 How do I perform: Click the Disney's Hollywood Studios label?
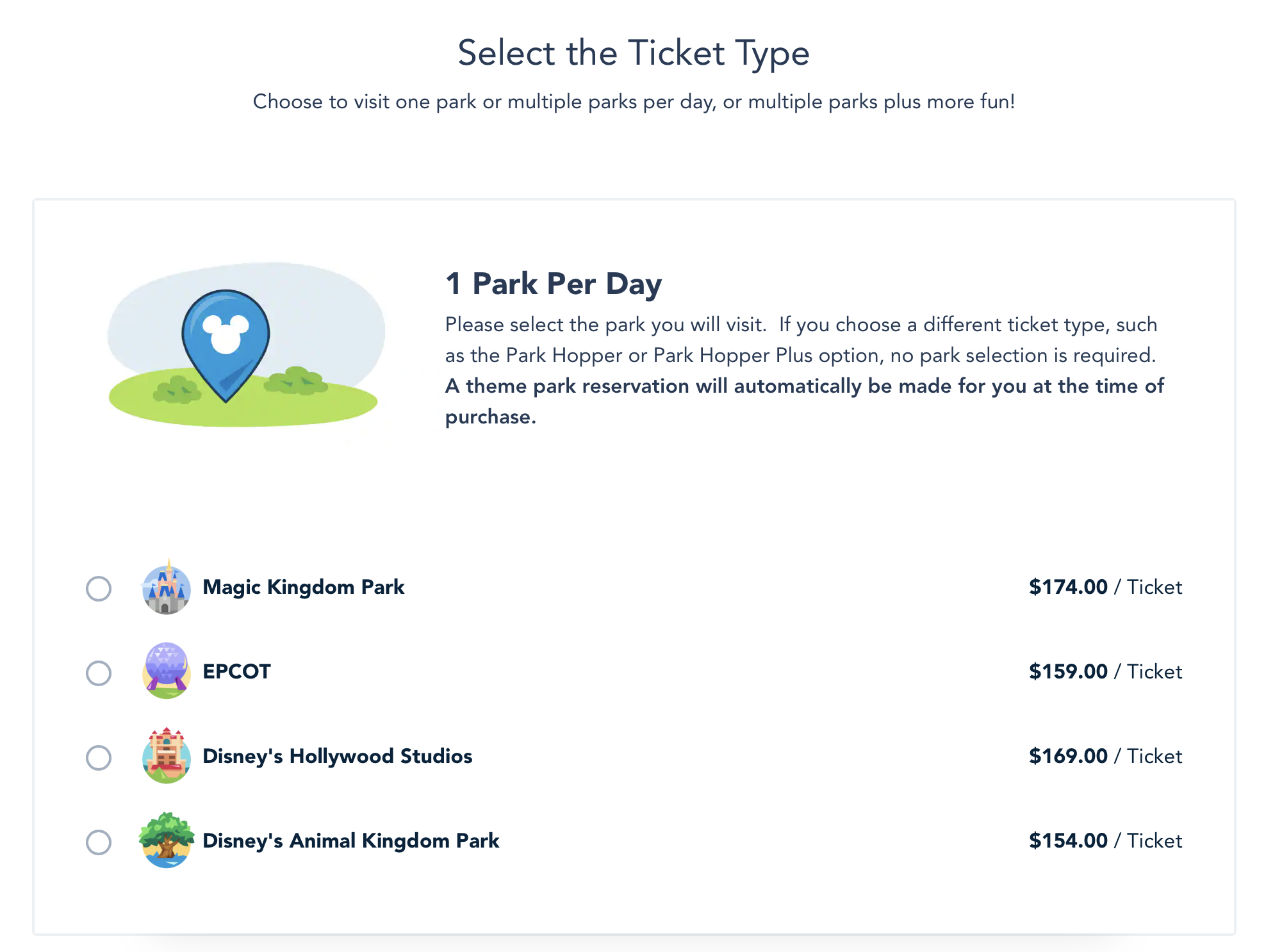tap(337, 757)
